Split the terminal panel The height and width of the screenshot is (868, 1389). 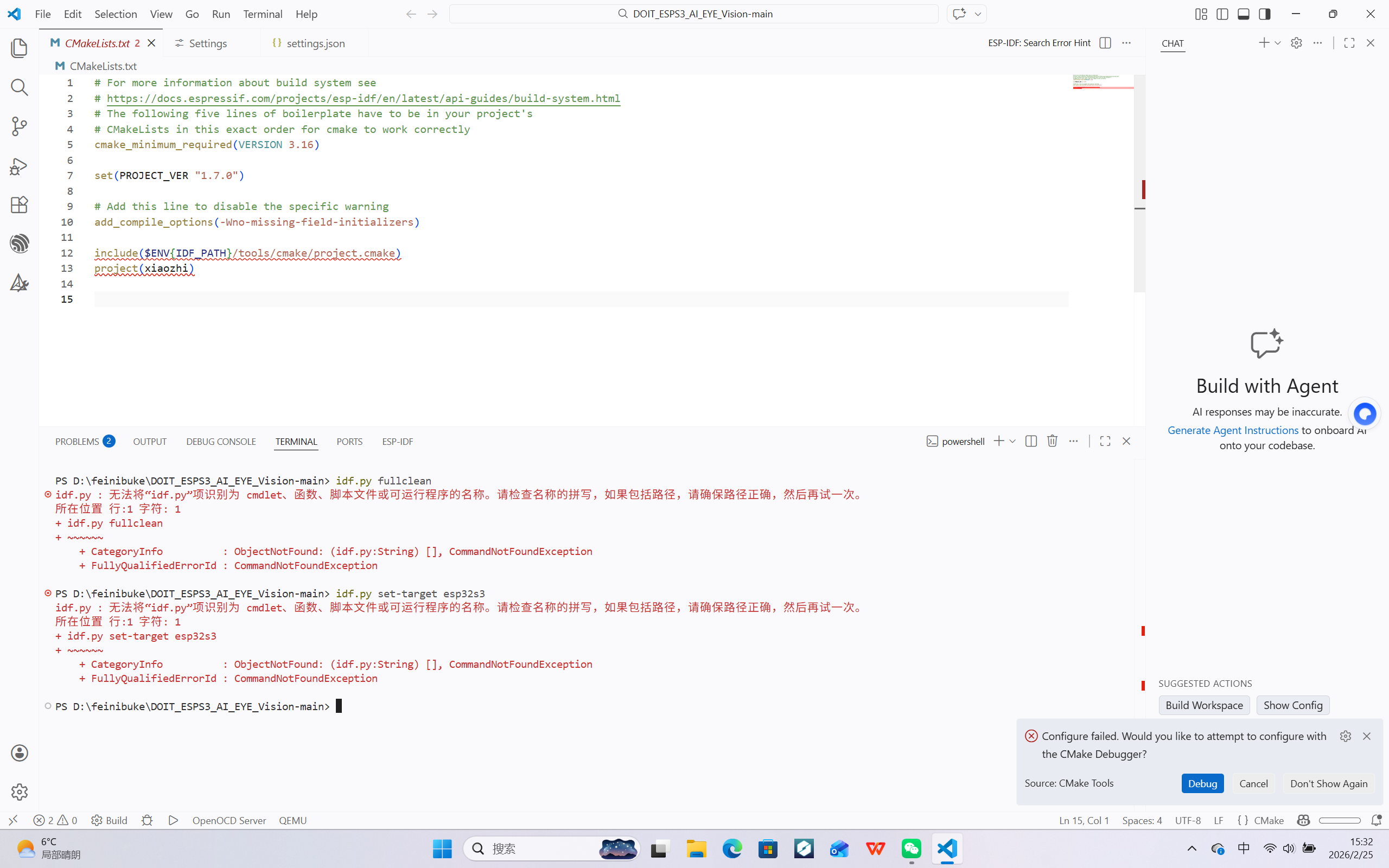[1030, 441]
